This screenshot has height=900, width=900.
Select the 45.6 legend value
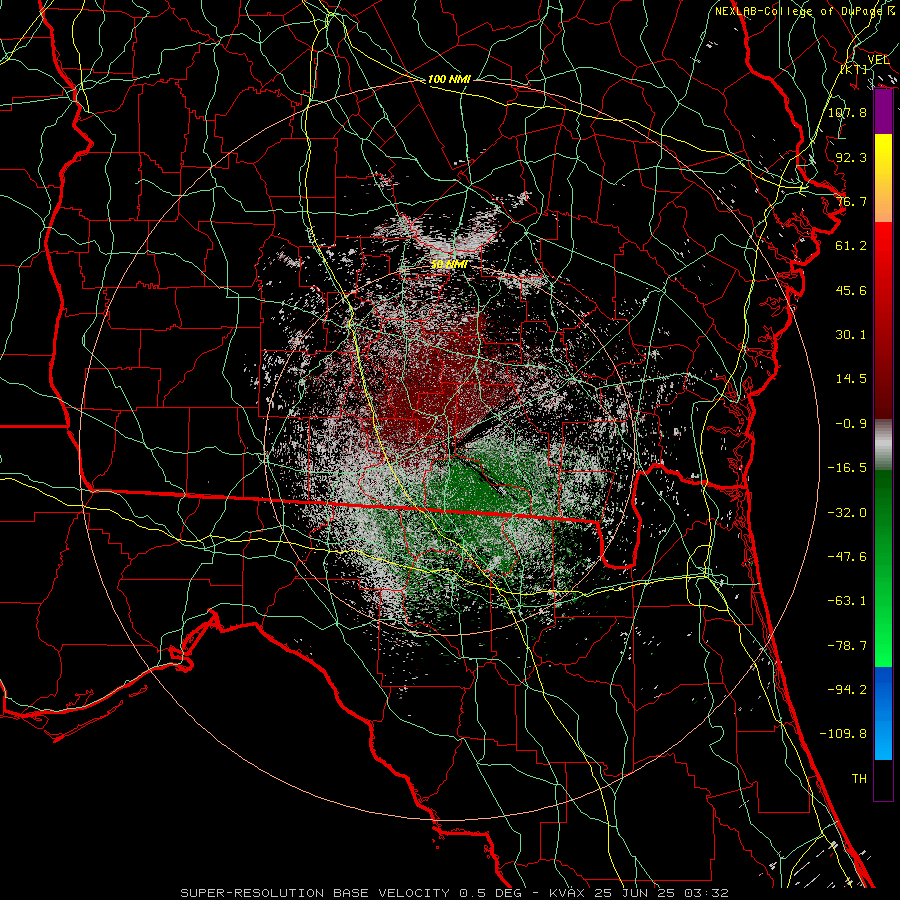click(851, 290)
